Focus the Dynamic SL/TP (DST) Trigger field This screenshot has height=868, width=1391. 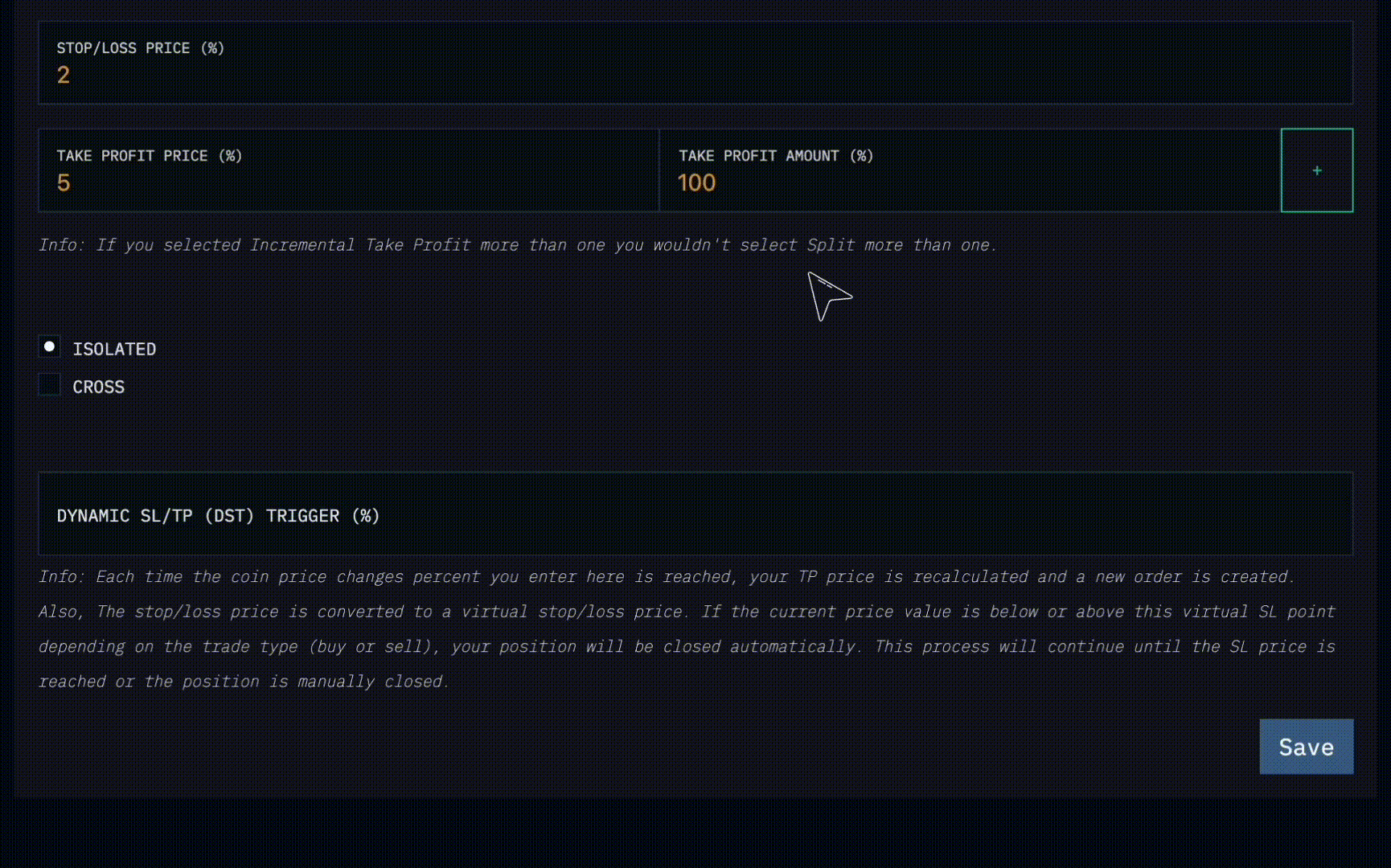(695, 514)
